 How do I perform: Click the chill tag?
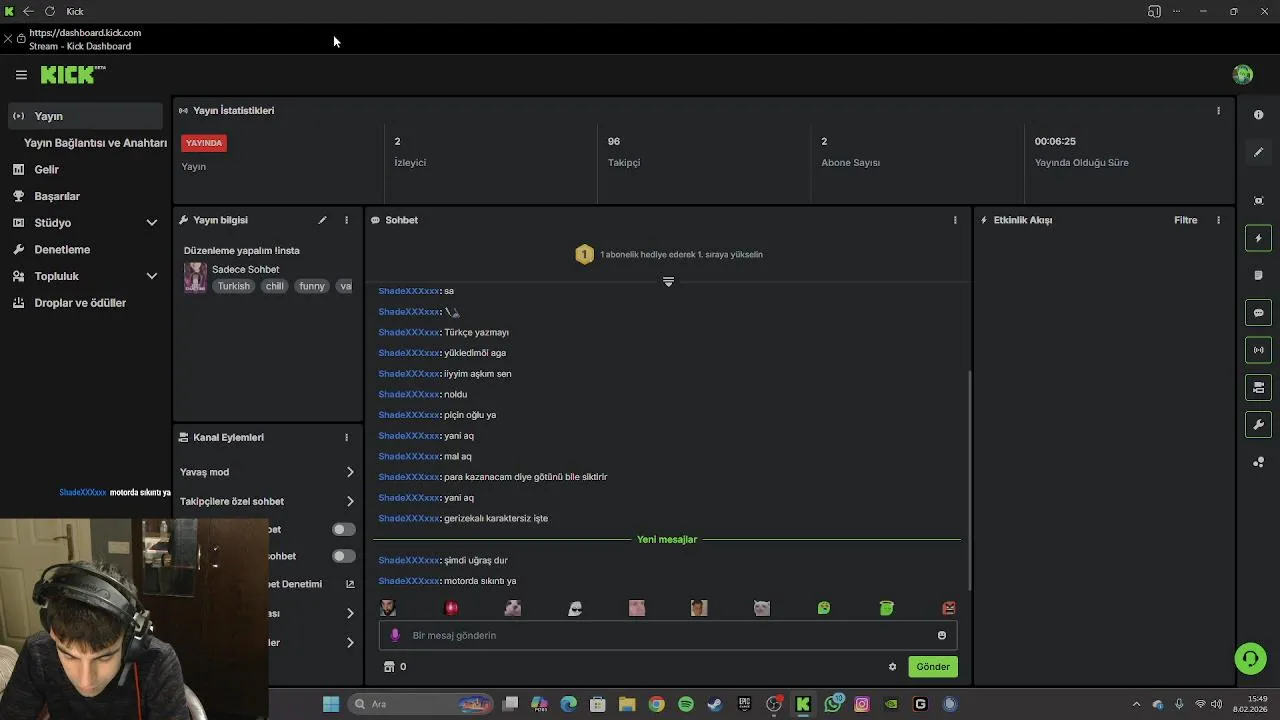pyautogui.click(x=275, y=286)
